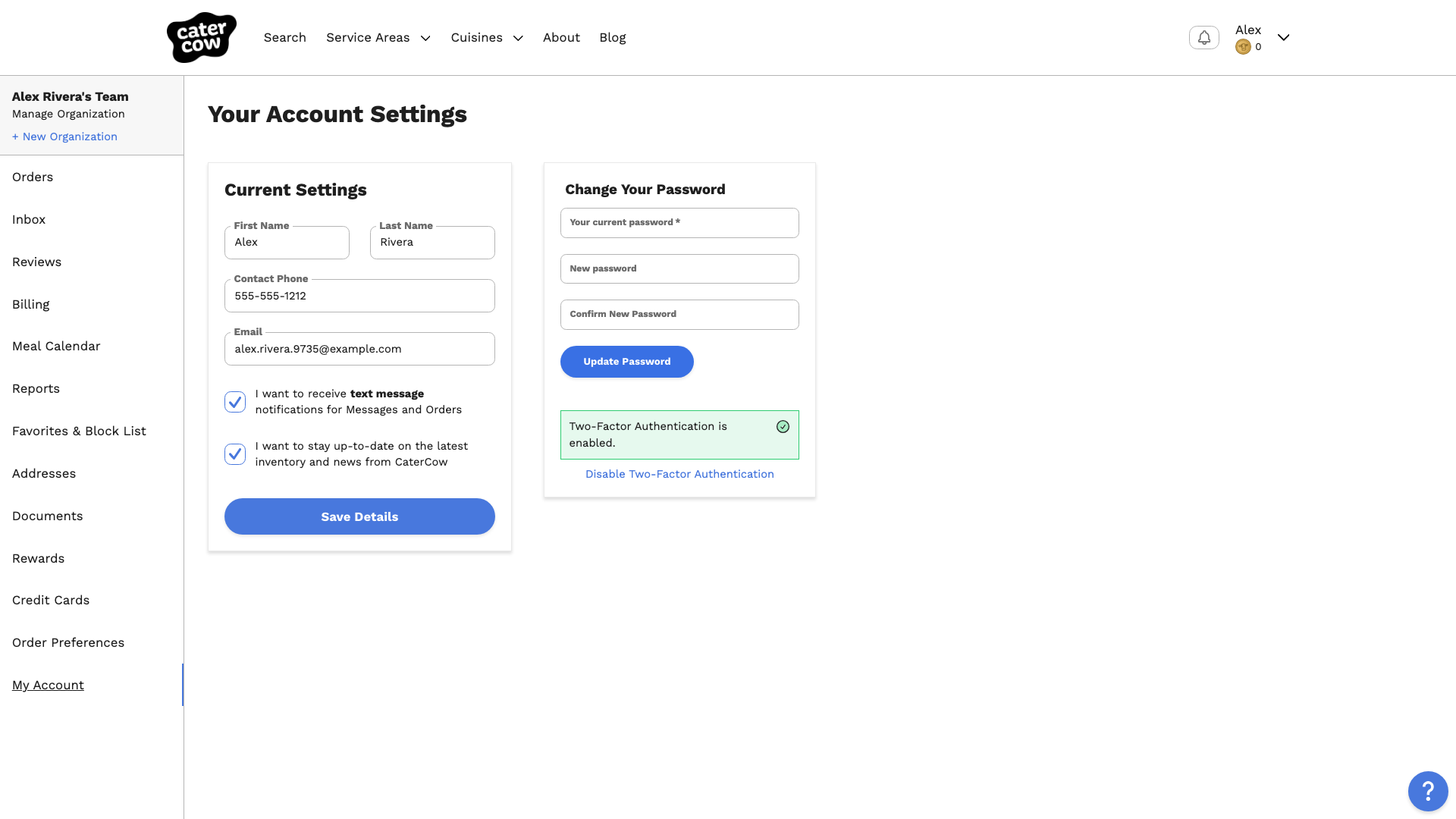Open Order Preferences in the sidebar
This screenshot has height=819, width=1456.
(x=68, y=642)
